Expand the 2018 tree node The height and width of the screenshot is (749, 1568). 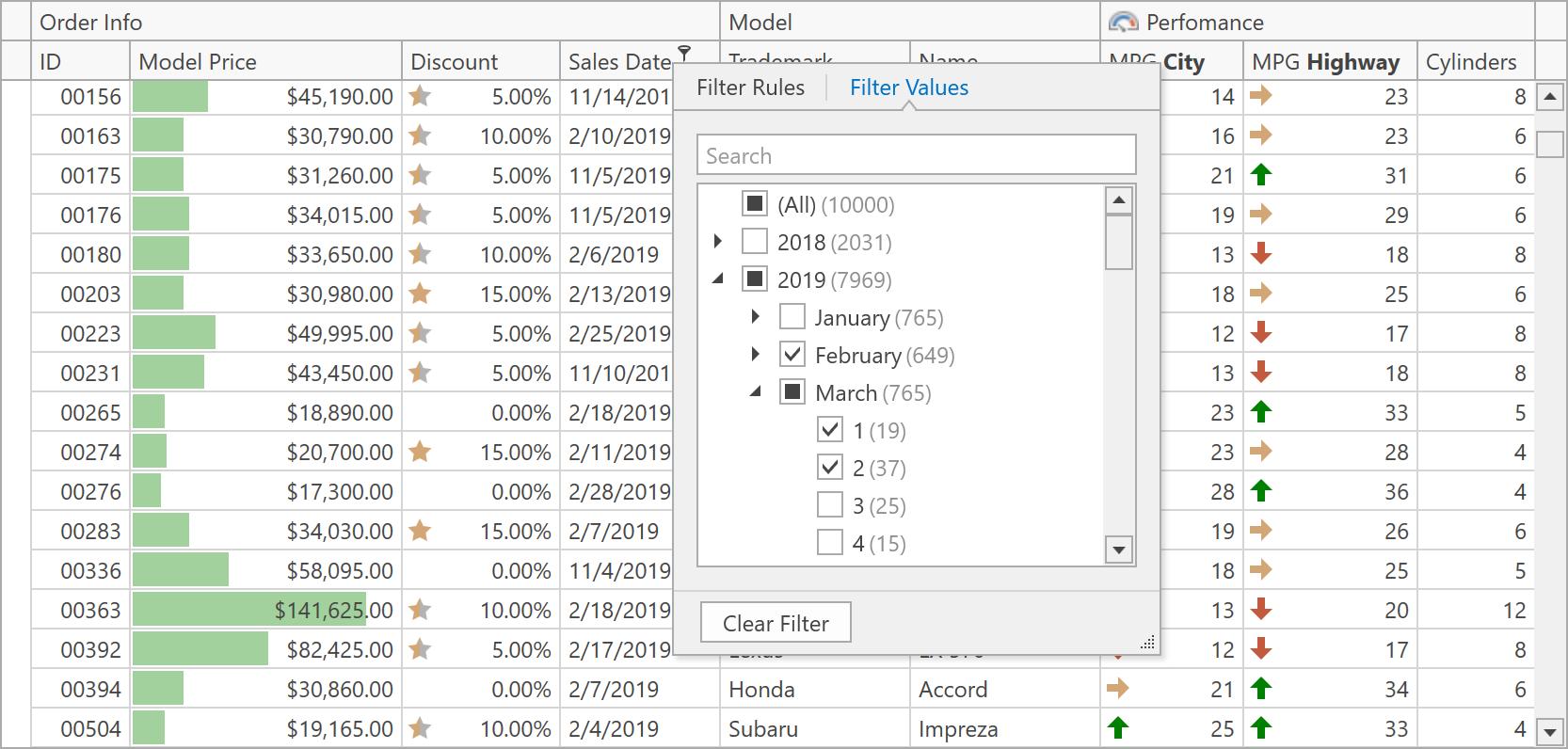(x=718, y=242)
